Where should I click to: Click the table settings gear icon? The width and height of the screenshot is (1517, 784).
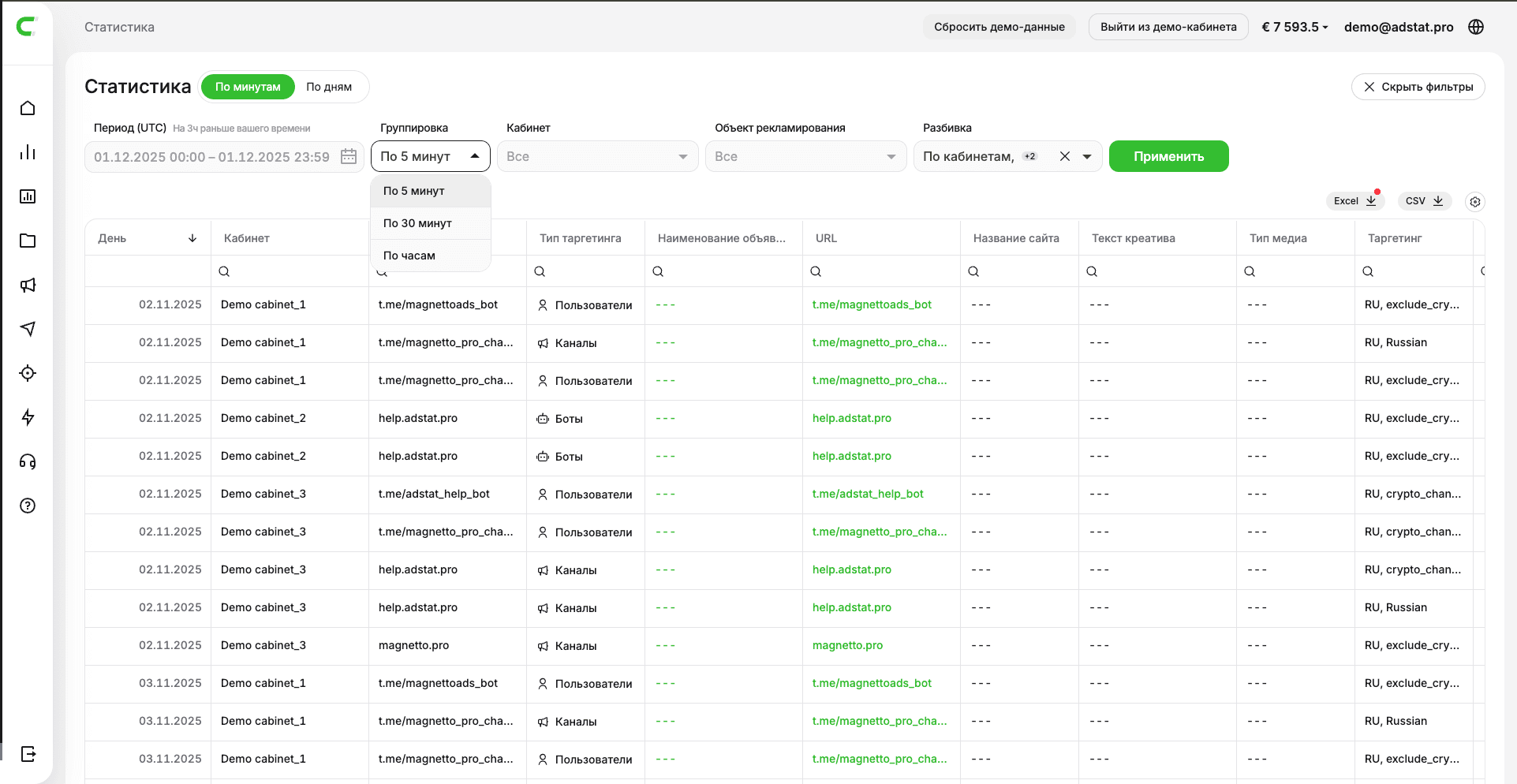click(x=1474, y=202)
